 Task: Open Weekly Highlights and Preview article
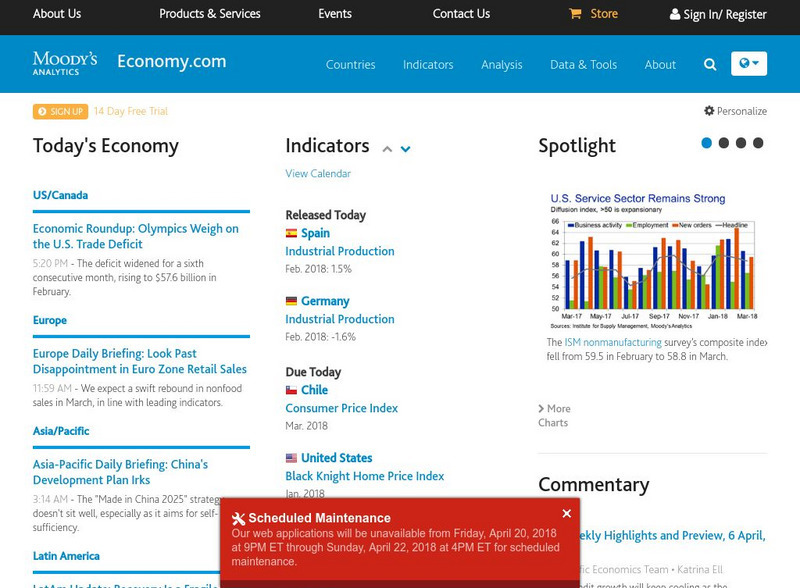[x=672, y=535]
